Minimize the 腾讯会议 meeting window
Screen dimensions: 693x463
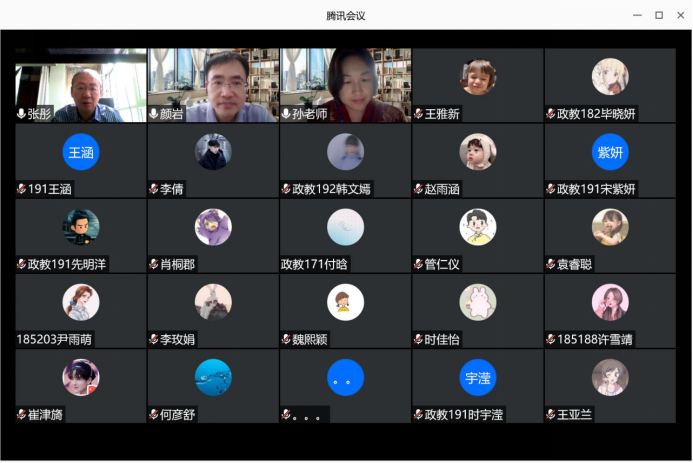click(637, 15)
